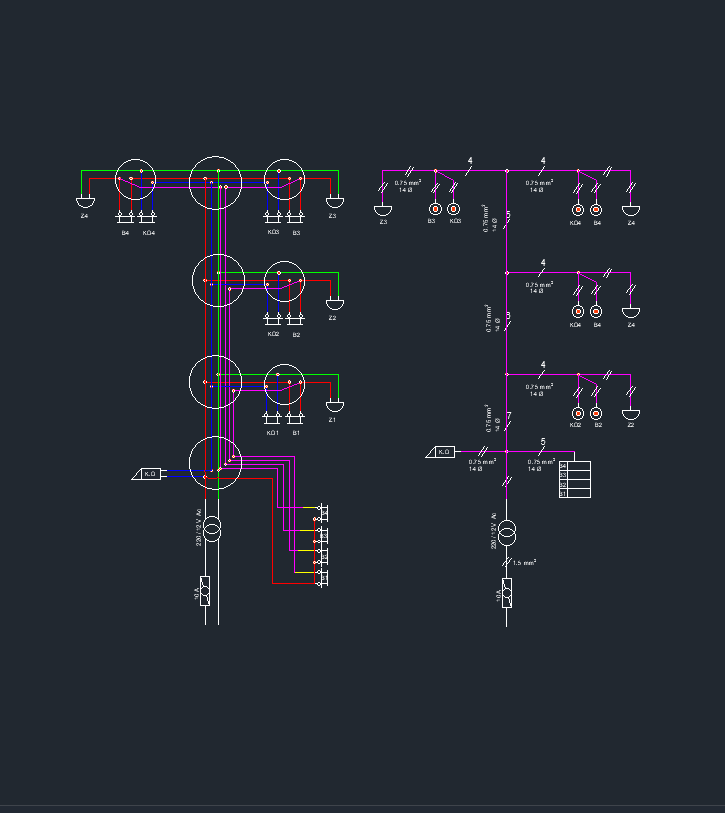Image resolution: width=725 pixels, height=813 pixels.
Task: Select the transformer symbol in colored wiring diagram
Action: click(212, 529)
